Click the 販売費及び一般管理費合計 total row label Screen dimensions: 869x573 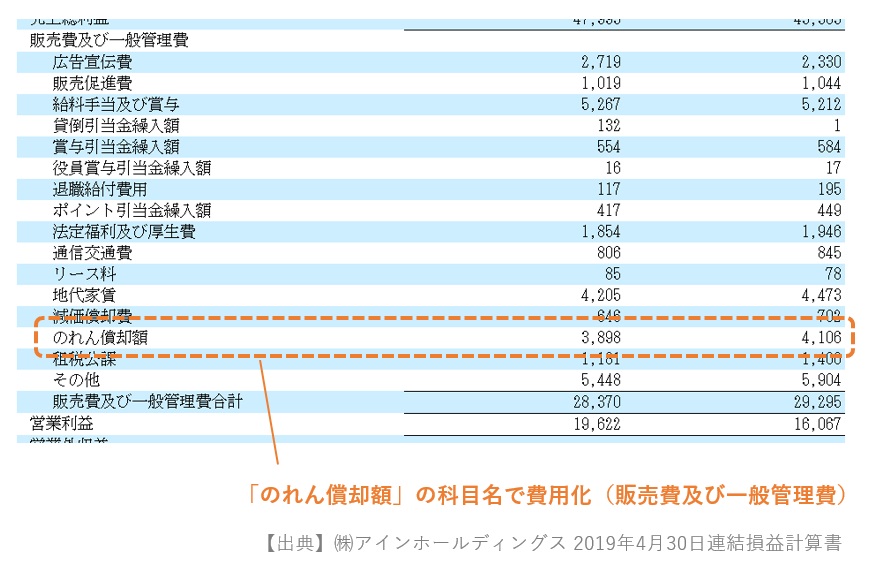point(148,402)
